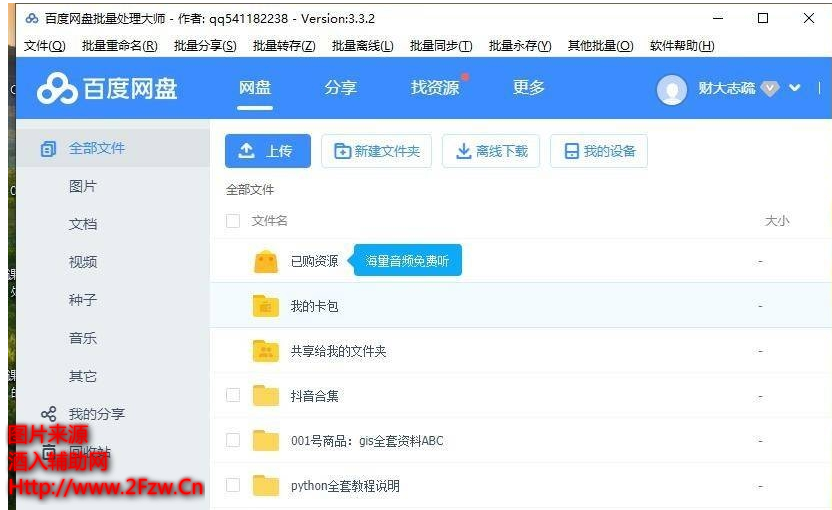832x510 pixels.
Task: Open the 批量重命名(R) menu
Action: [119, 46]
